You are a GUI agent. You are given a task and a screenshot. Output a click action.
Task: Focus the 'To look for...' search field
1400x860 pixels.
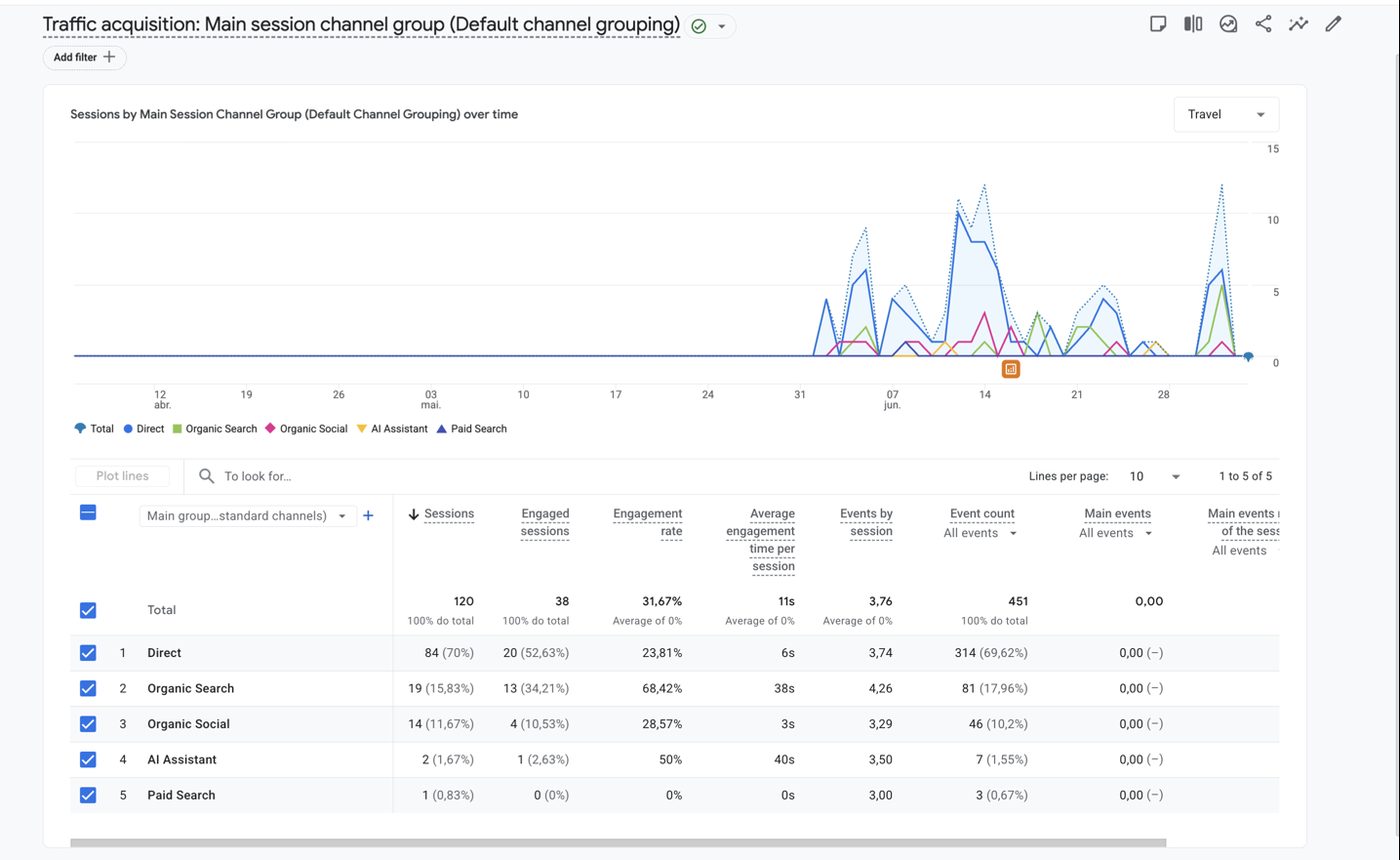click(258, 476)
